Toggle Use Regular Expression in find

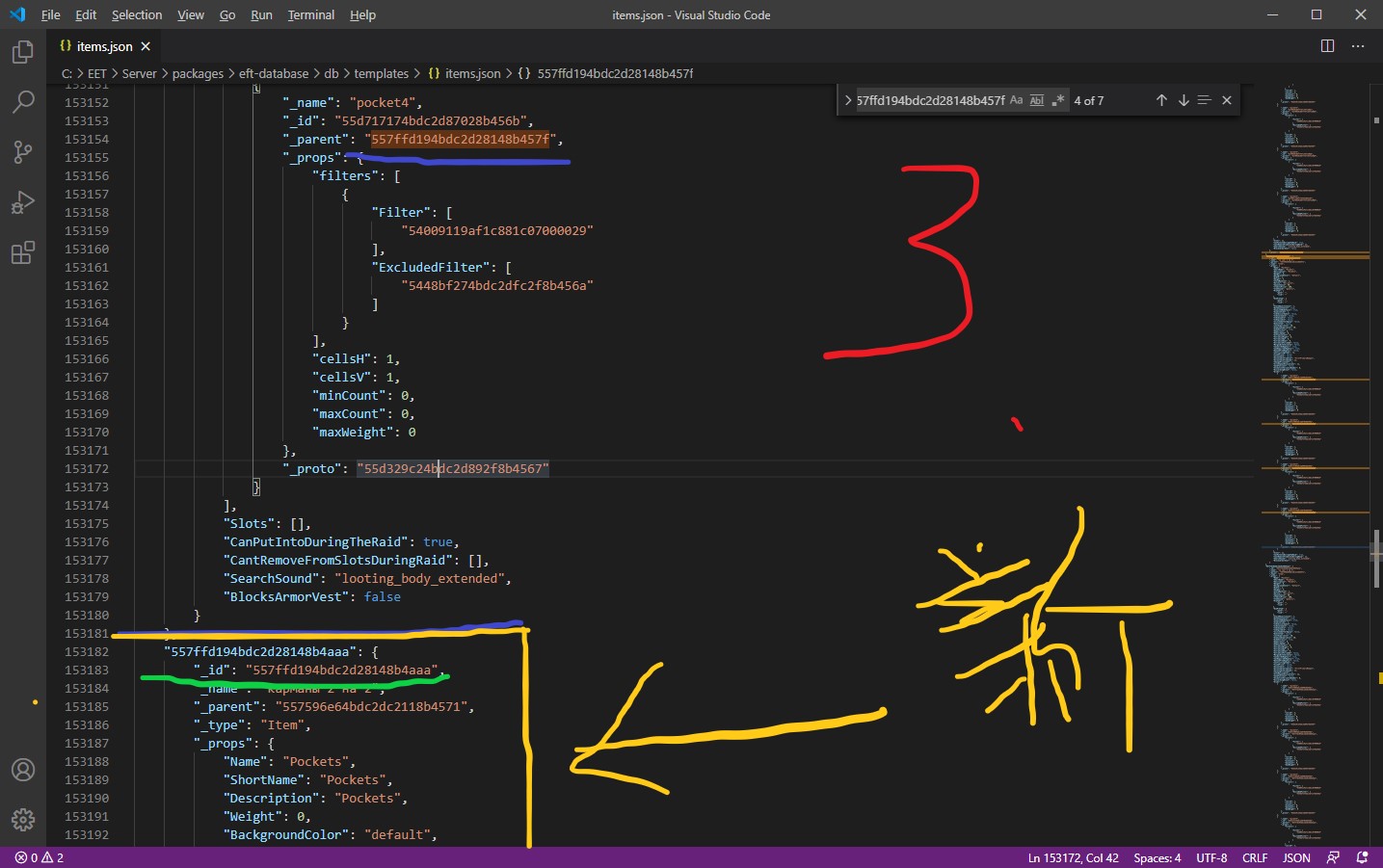tap(1058, 100)
